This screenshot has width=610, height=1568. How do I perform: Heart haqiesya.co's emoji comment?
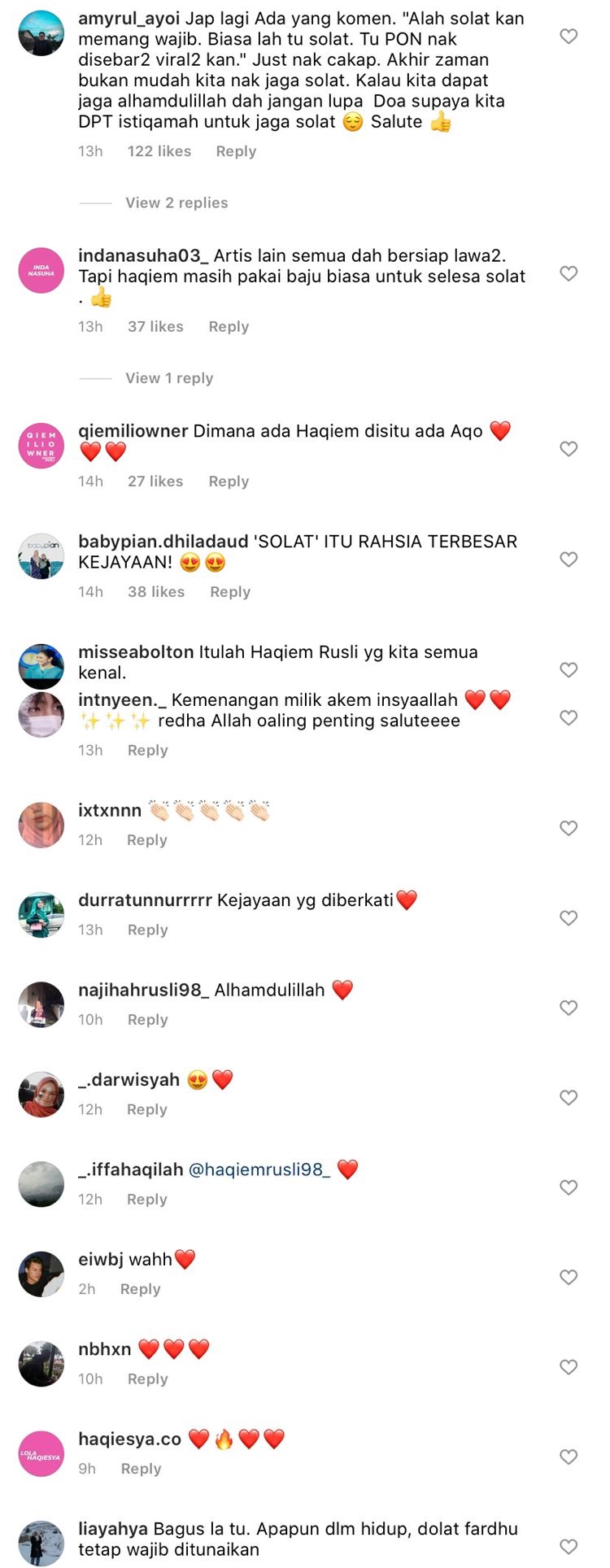pos(569,1457)
